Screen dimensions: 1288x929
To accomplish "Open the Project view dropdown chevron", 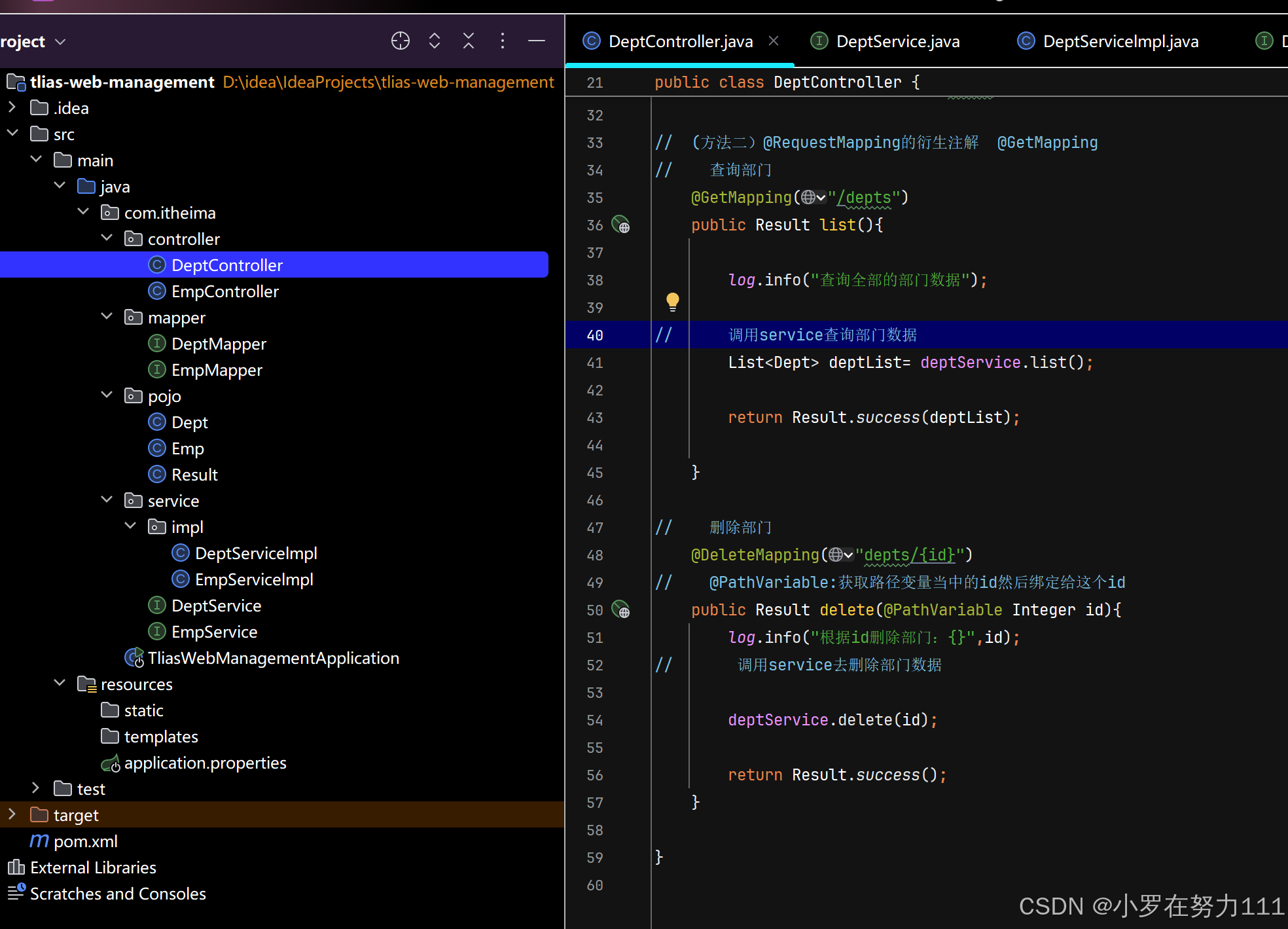I will [61, 42].
